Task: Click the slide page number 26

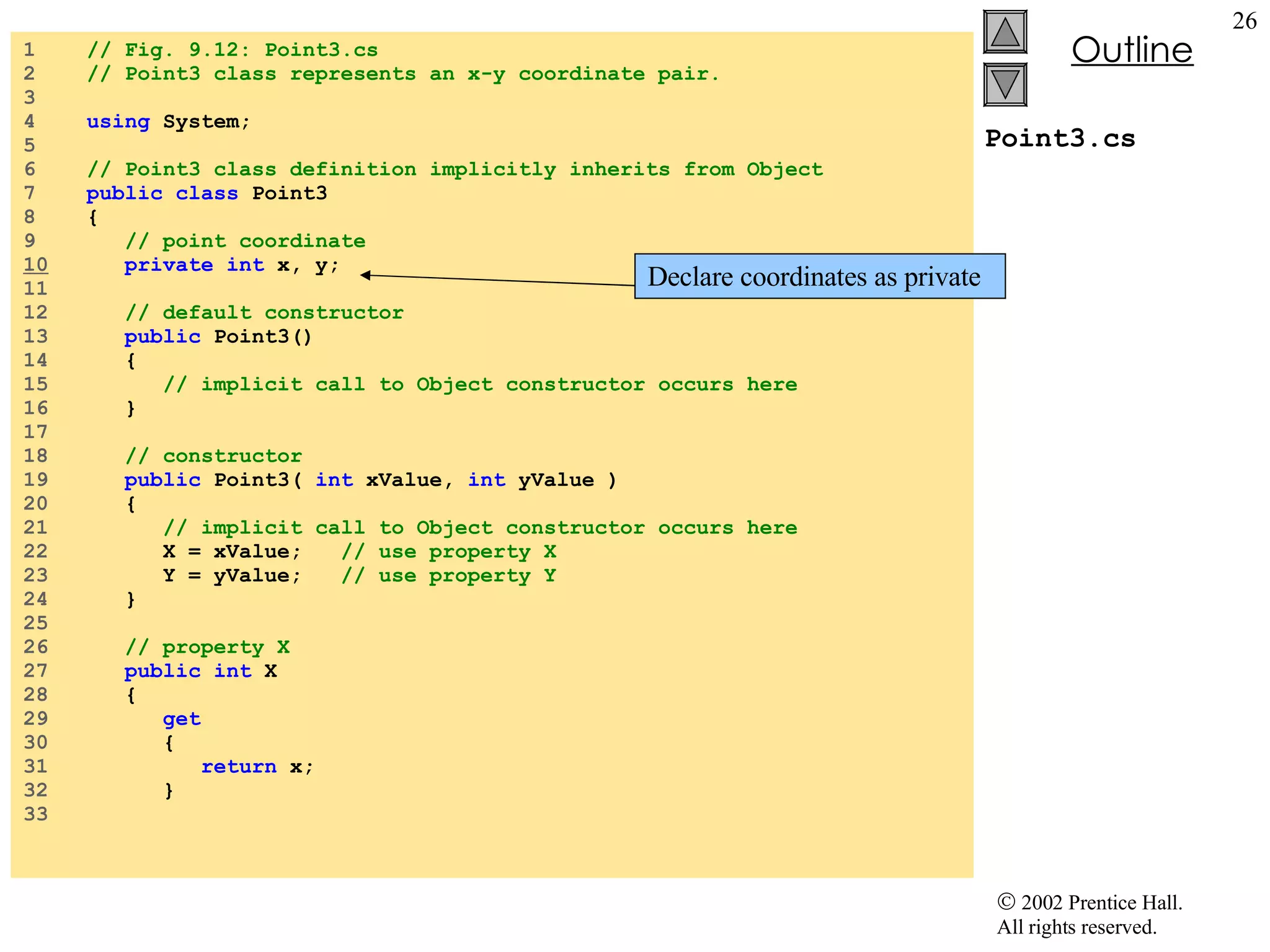Action: click(1244, 21)
